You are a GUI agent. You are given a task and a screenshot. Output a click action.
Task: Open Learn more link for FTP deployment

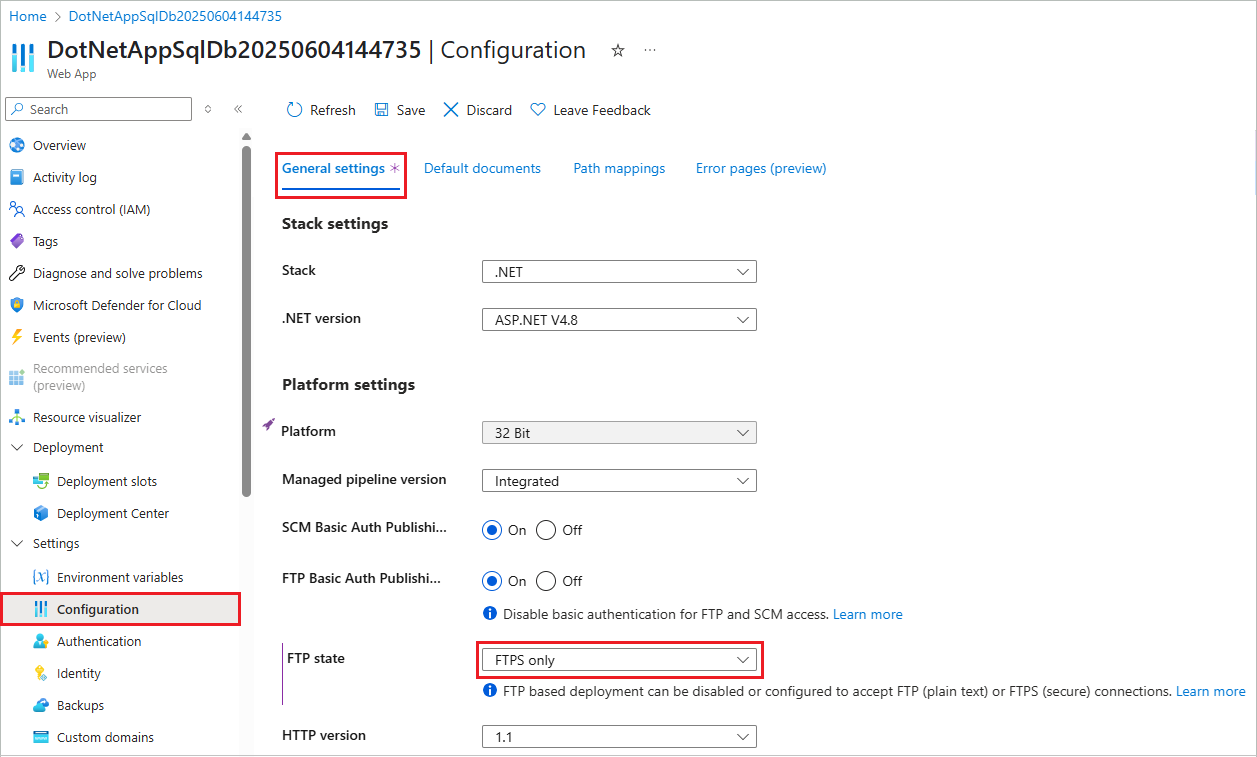click(1211, 691)
